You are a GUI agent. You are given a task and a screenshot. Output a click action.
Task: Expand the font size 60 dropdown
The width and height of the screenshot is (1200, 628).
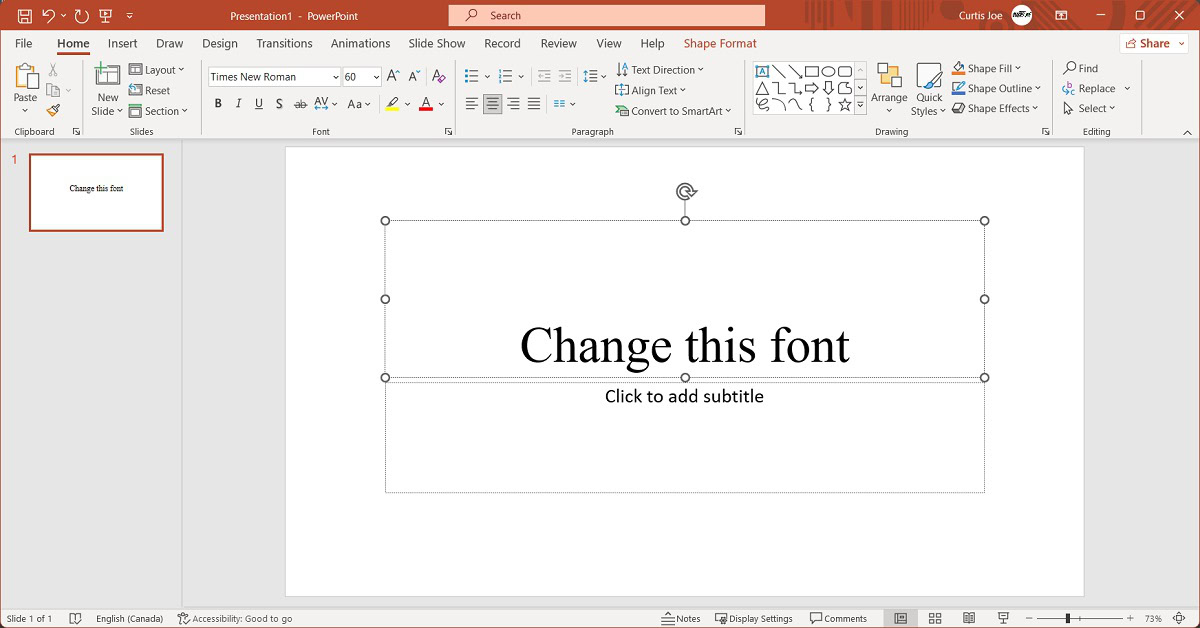click(376, 77)
